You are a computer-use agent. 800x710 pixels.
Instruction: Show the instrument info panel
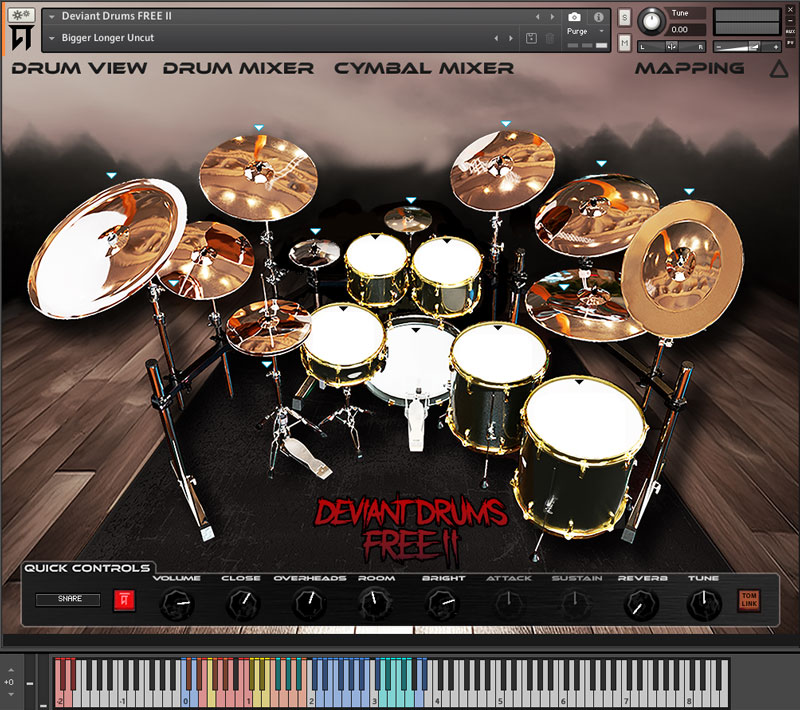598,17
